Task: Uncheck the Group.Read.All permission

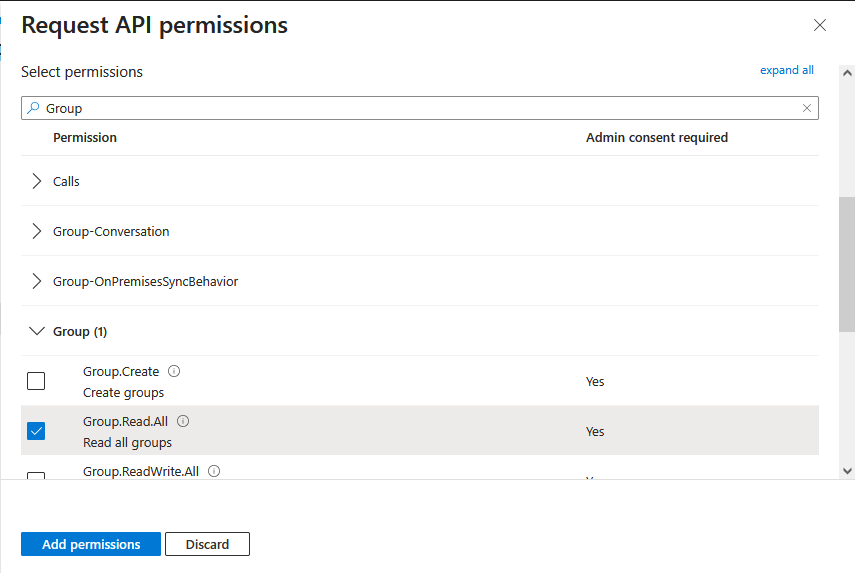Action: (36, 431)
